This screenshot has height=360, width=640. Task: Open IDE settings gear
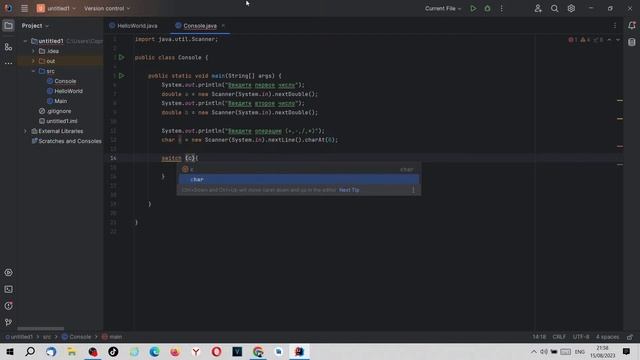[571, 8]
